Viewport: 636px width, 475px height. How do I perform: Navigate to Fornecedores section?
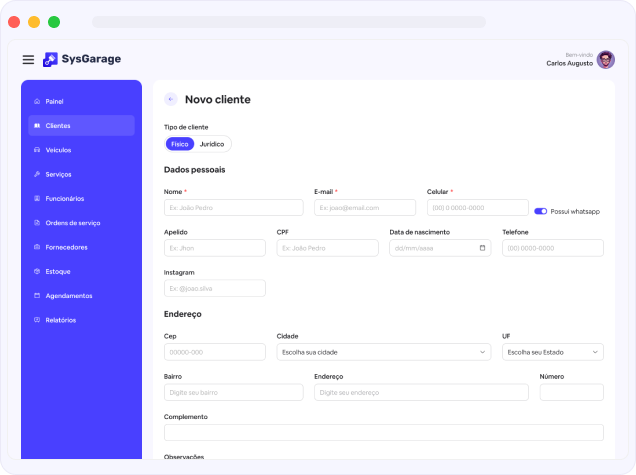pyautogui.click(x=66, y=247)
